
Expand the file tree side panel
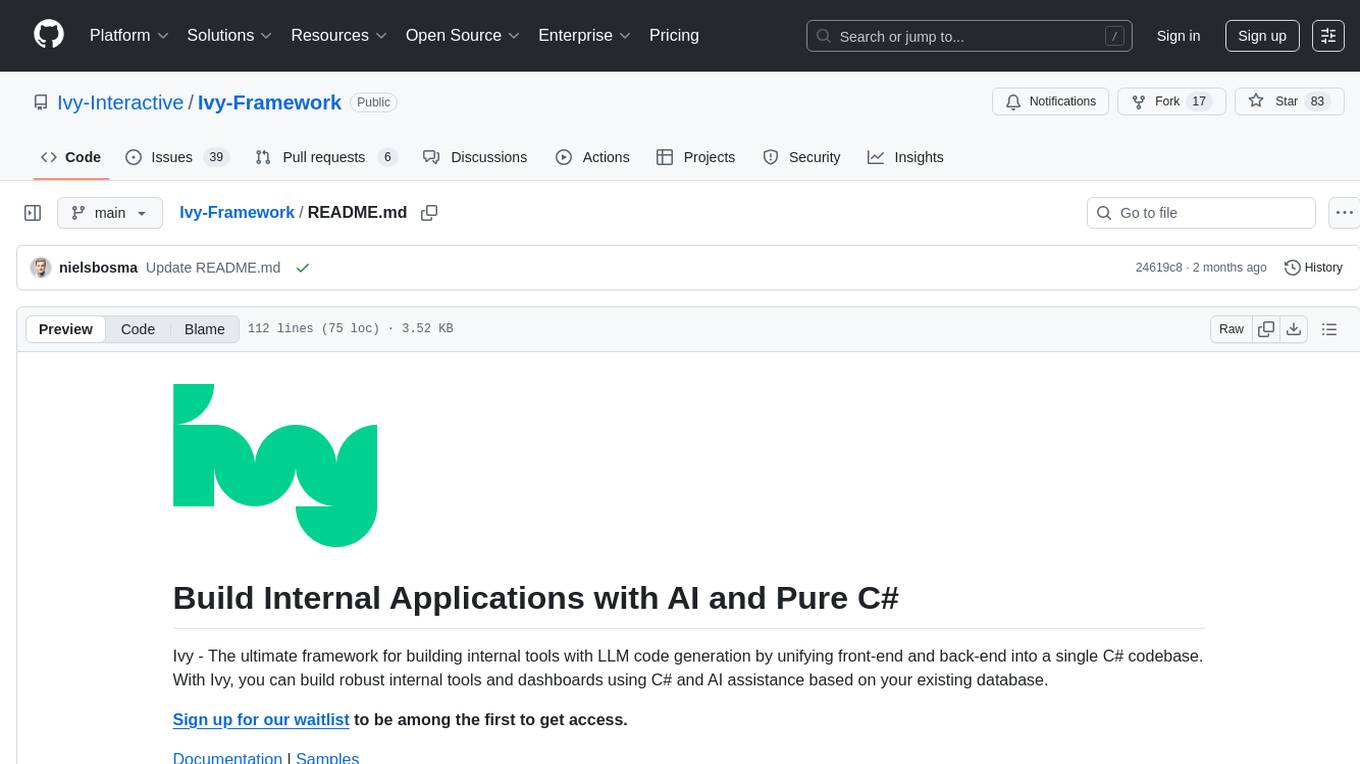click(33, 213)
